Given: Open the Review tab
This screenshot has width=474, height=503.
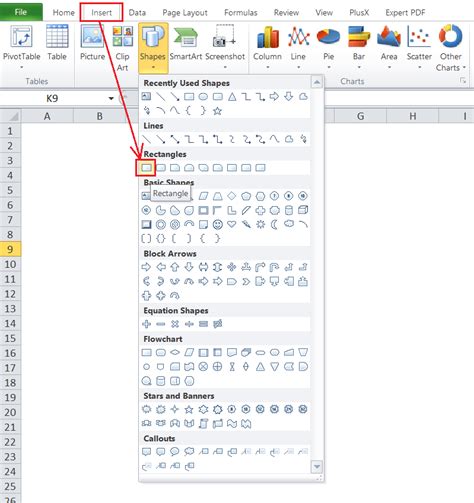Looking at the screenshot, I should click(x=286, y=13).
